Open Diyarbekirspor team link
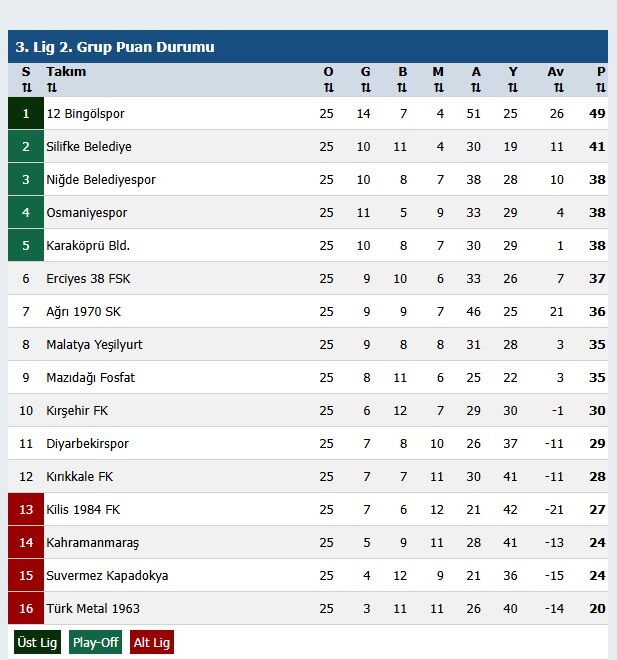The width and height of the screenshot is (617, 660). point(87,444)
